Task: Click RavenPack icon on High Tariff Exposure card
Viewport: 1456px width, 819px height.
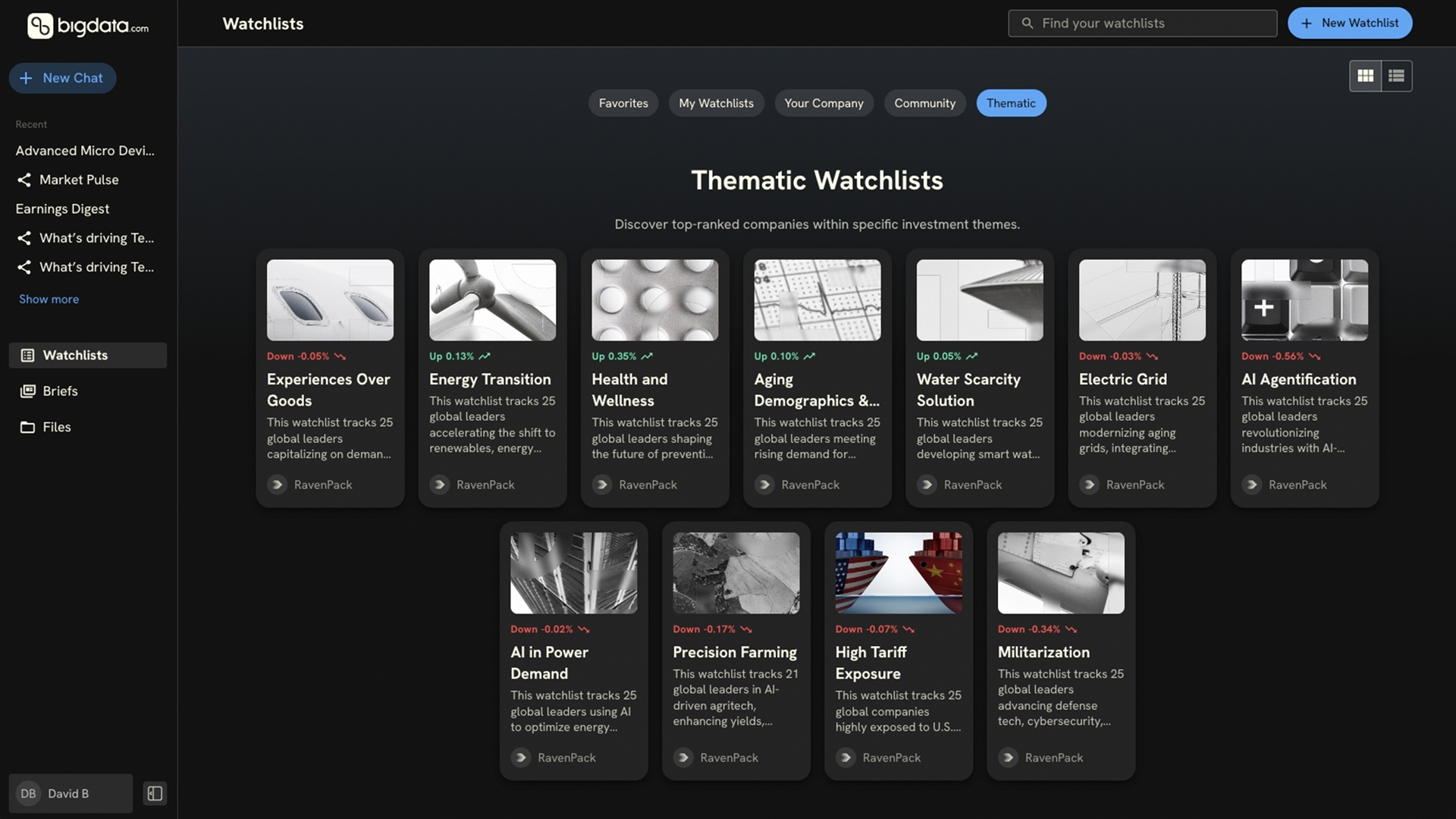Action: pyautogui.click(x=846, y=758)
